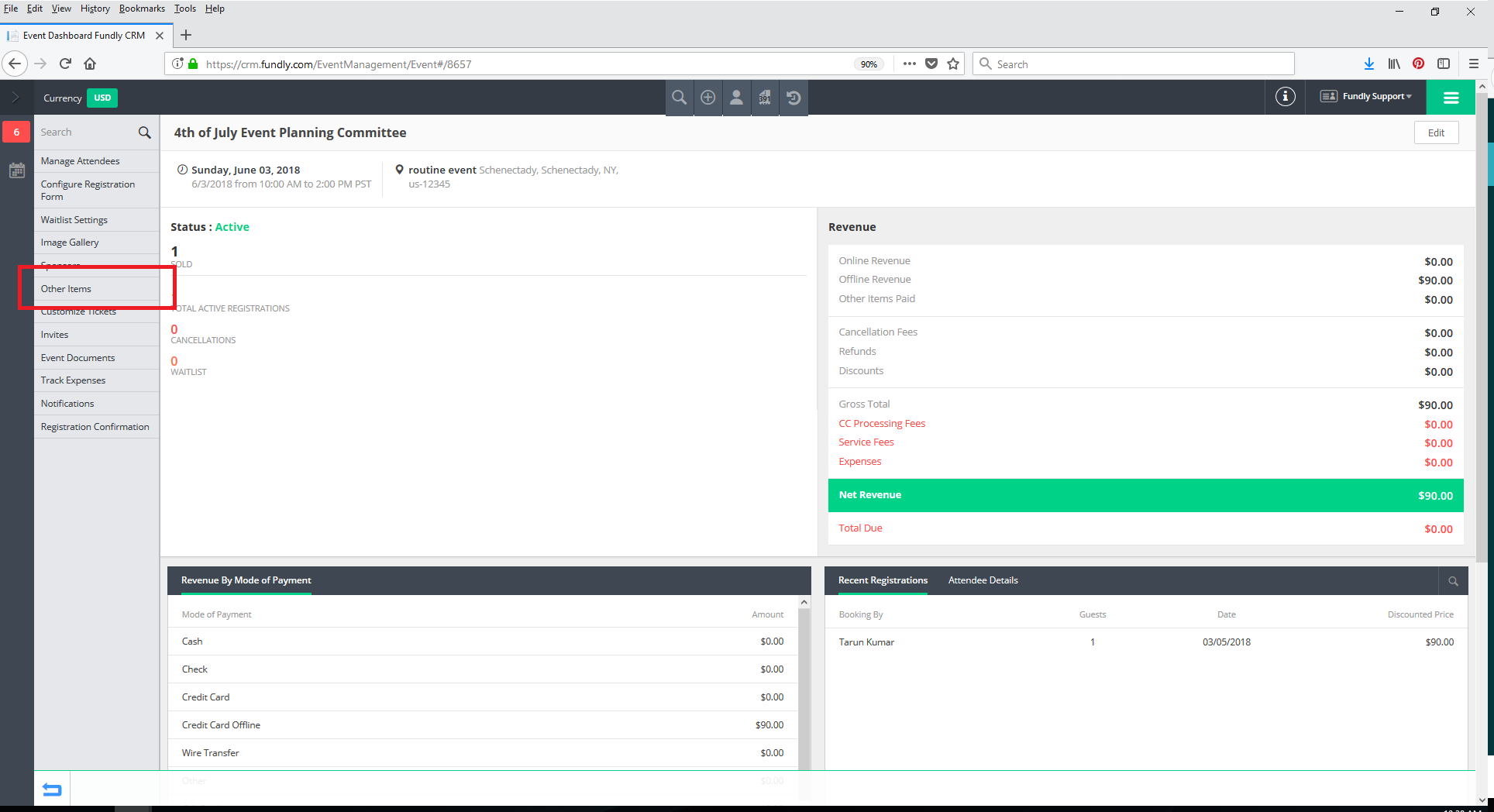Open Waitlist Settings

pyautogui.click(x=96, y=220)
